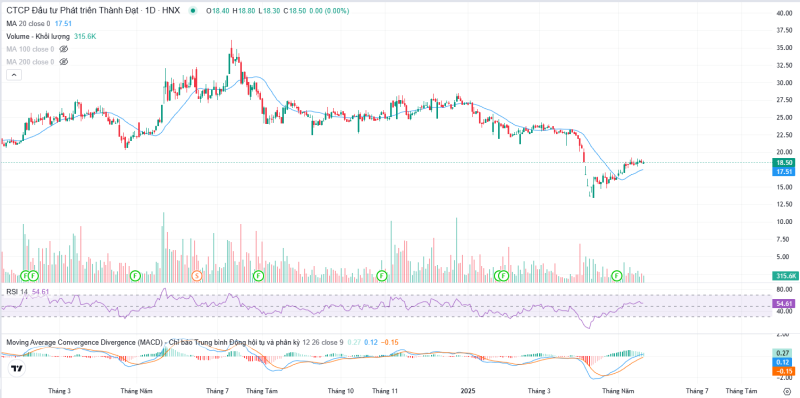The height and width of the screenshot is (398, 800).
Task: Click the 0.00 (0.00%) change value
Action: (330, 11)
